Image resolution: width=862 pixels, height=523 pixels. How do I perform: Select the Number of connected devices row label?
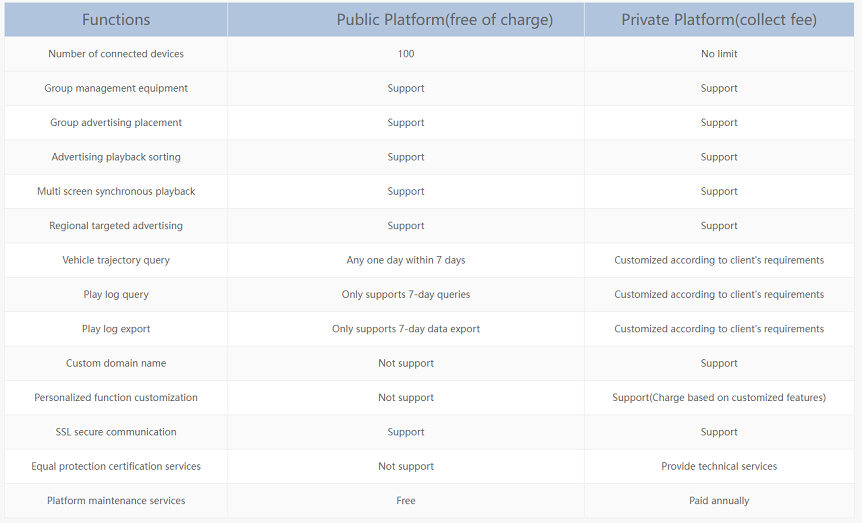point(116,54)
